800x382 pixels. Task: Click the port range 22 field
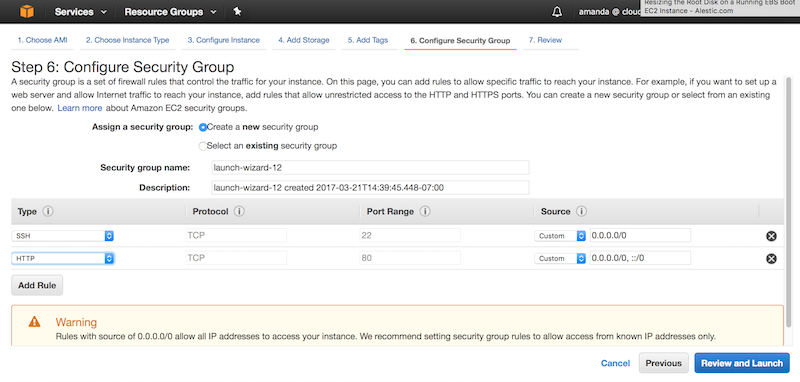410,236
